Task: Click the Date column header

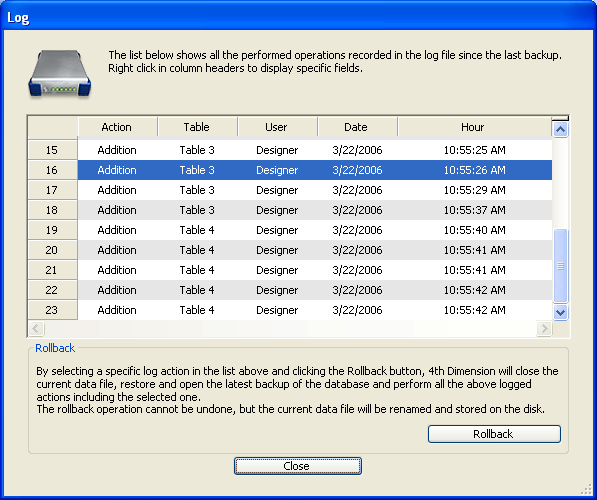Action: click(357, 127)
